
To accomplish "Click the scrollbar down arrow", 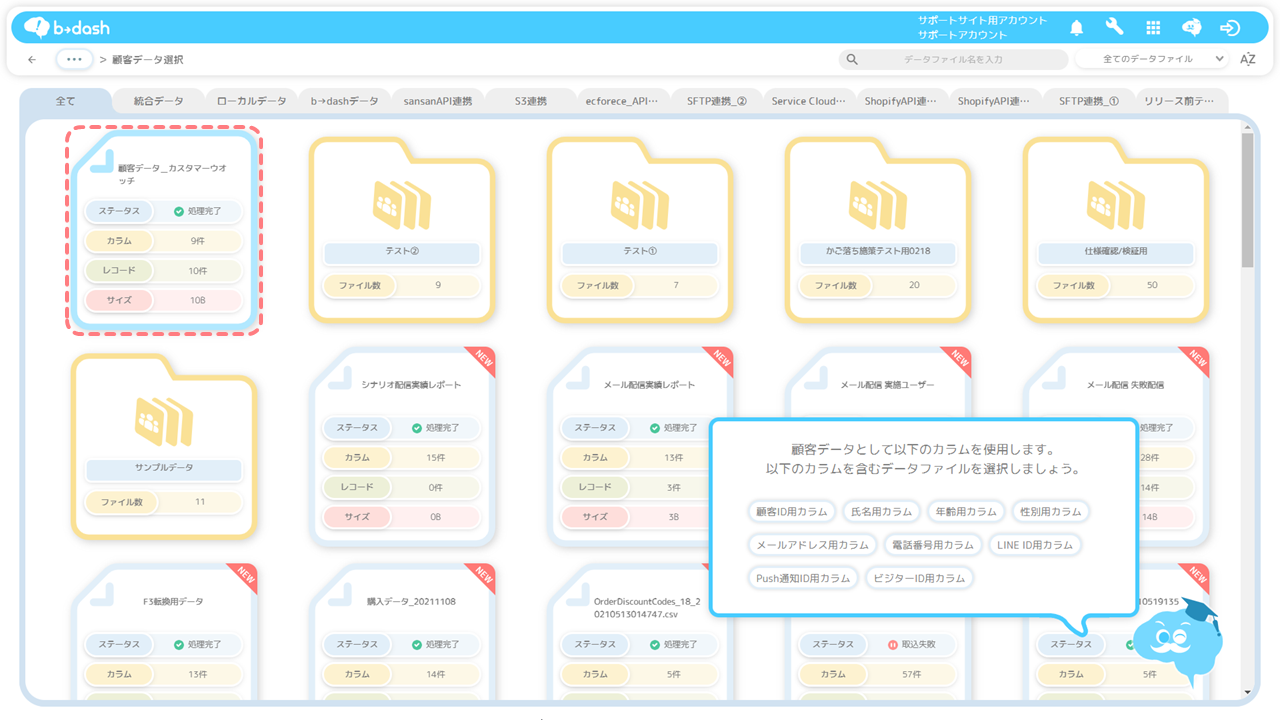I will click(x=1247, y=692).
